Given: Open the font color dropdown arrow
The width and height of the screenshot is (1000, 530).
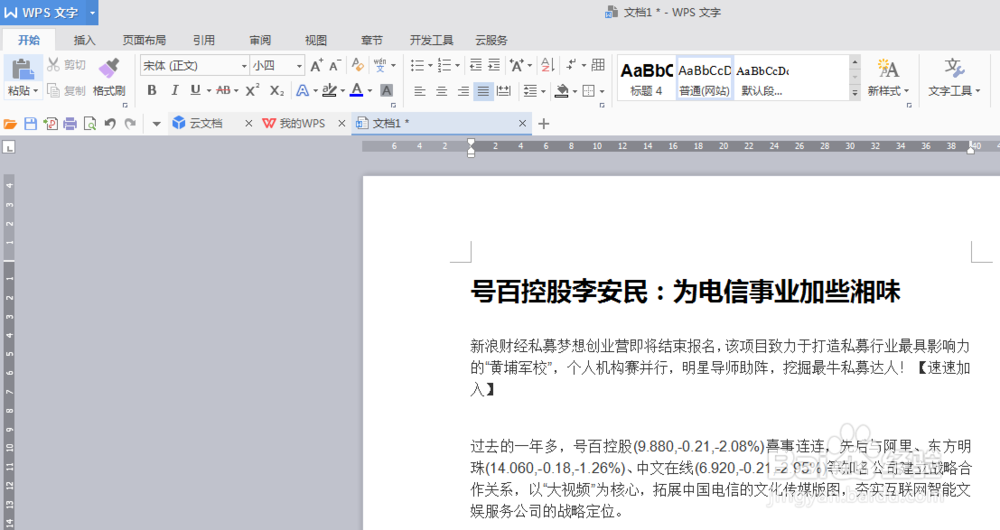Looking at the screenshot, I should [x=370, y=91].
